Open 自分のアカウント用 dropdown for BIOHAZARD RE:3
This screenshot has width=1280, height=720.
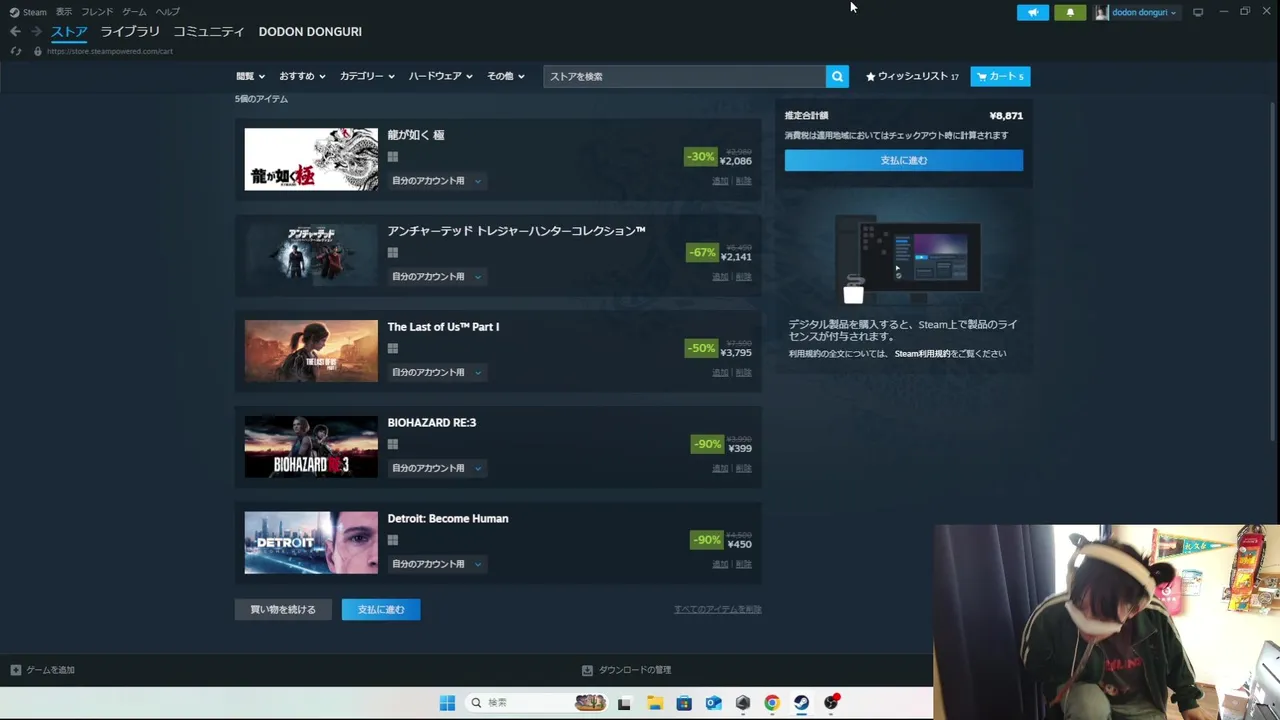click(x=436, y=469)
